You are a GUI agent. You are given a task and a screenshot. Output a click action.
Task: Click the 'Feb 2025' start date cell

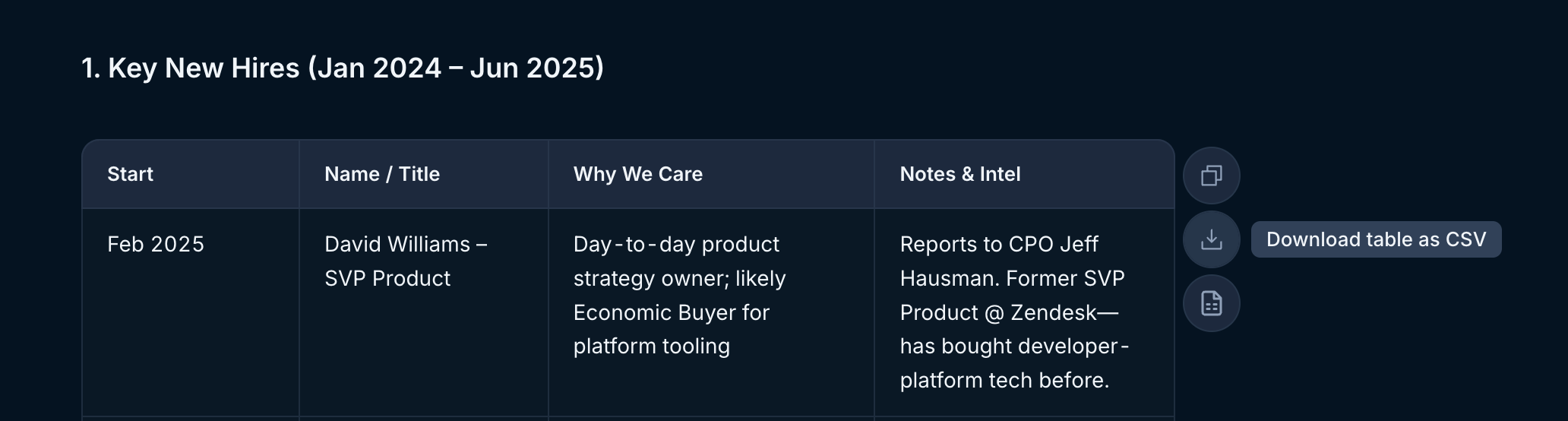156,244
